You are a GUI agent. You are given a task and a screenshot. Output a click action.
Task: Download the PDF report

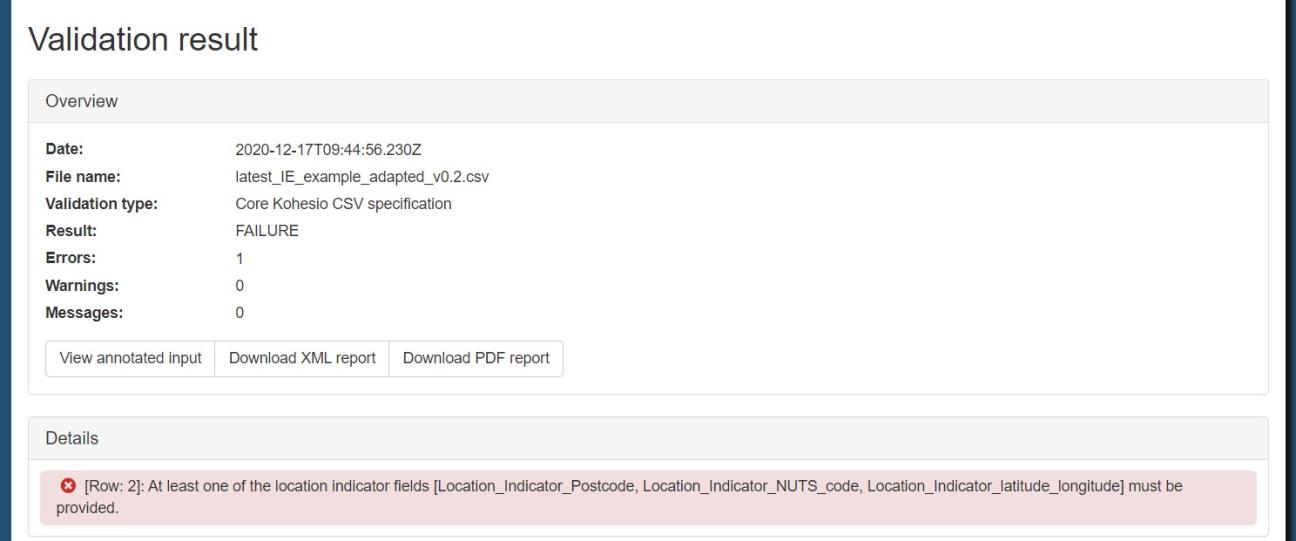click(476, 359)
